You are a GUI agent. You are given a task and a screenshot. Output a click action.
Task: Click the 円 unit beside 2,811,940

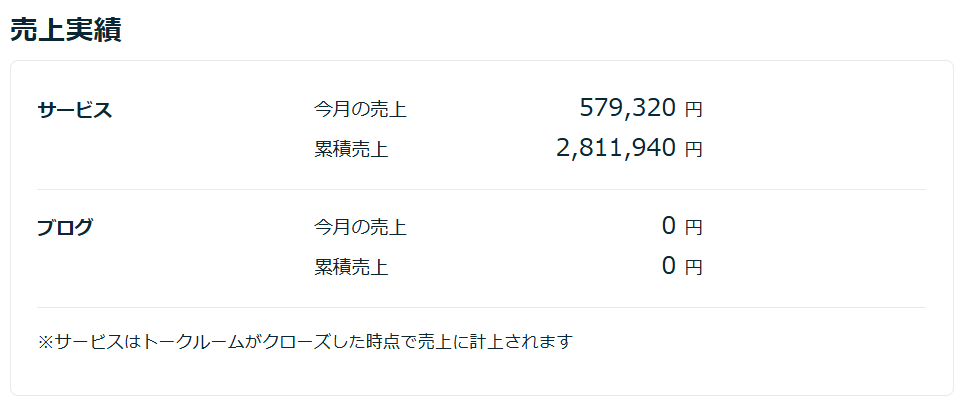[x=693, y=150]
